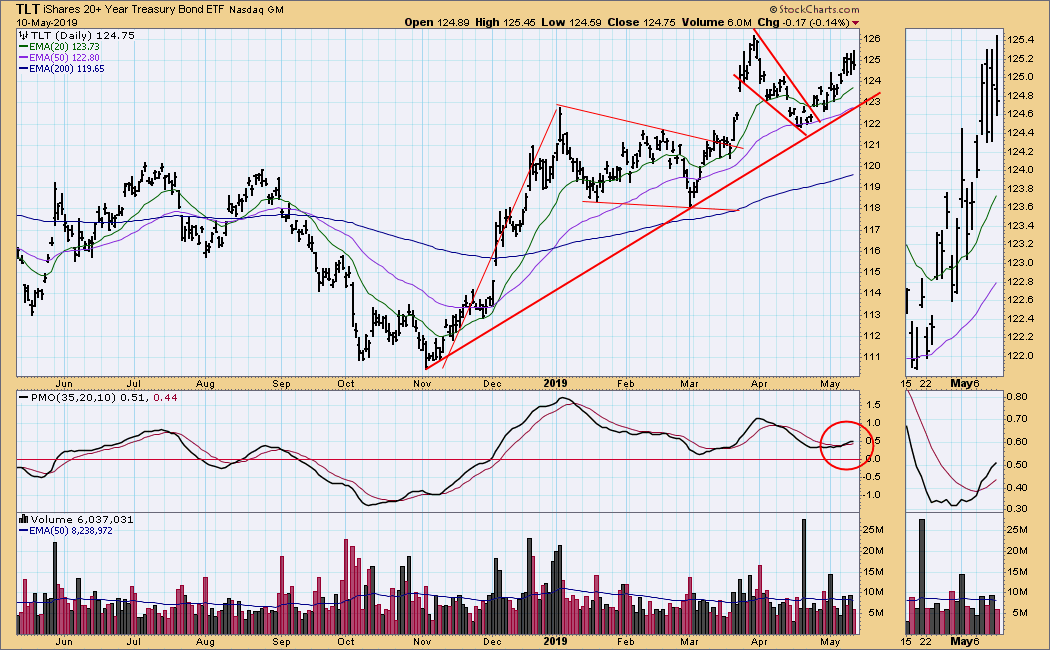Click the bar-chart icon before TLT (Daily)
The height and width of the screenshot is (650, 1050).
click(x=23, y=35)
